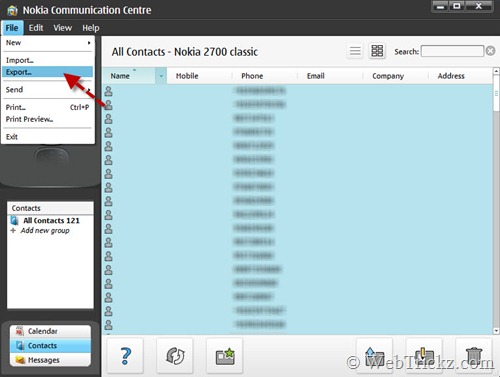Switch to list view icon
This screenshot has width=500, height=377.
(355, 51)
